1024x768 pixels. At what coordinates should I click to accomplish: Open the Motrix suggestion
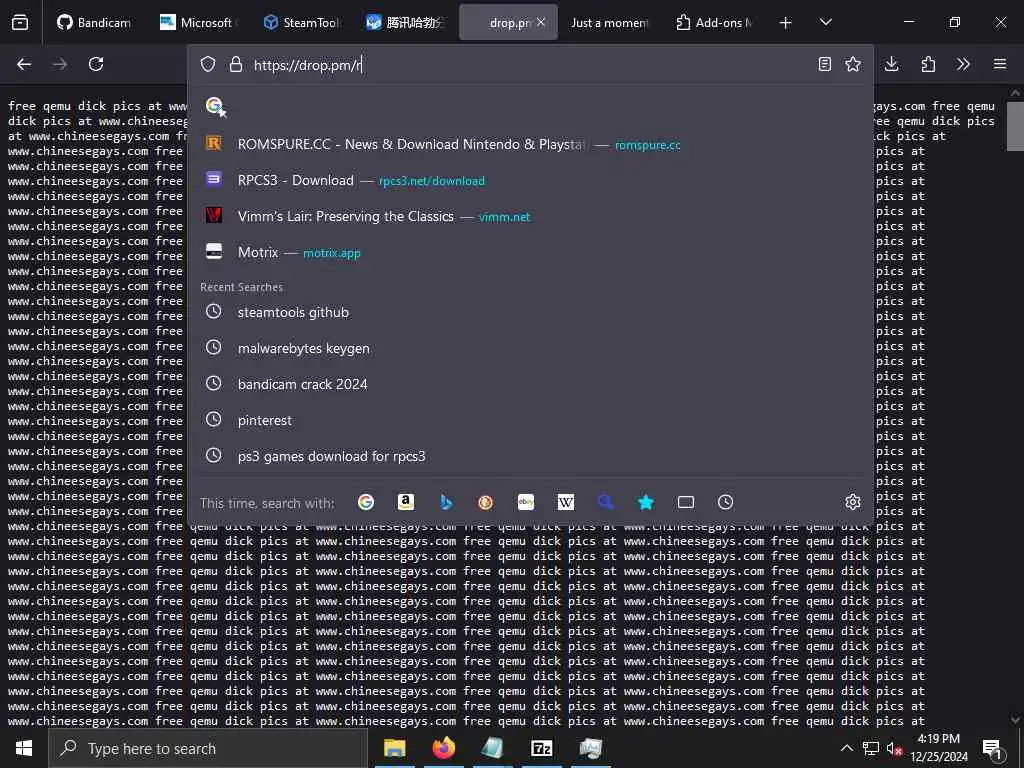(x=530, y=252)
